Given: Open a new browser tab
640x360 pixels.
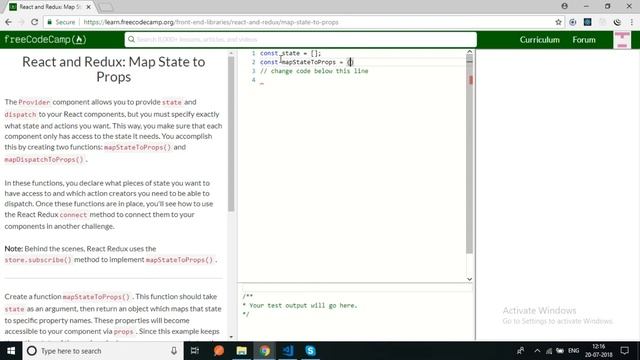Looking at the screenshot, I should [x=106, y=7].
